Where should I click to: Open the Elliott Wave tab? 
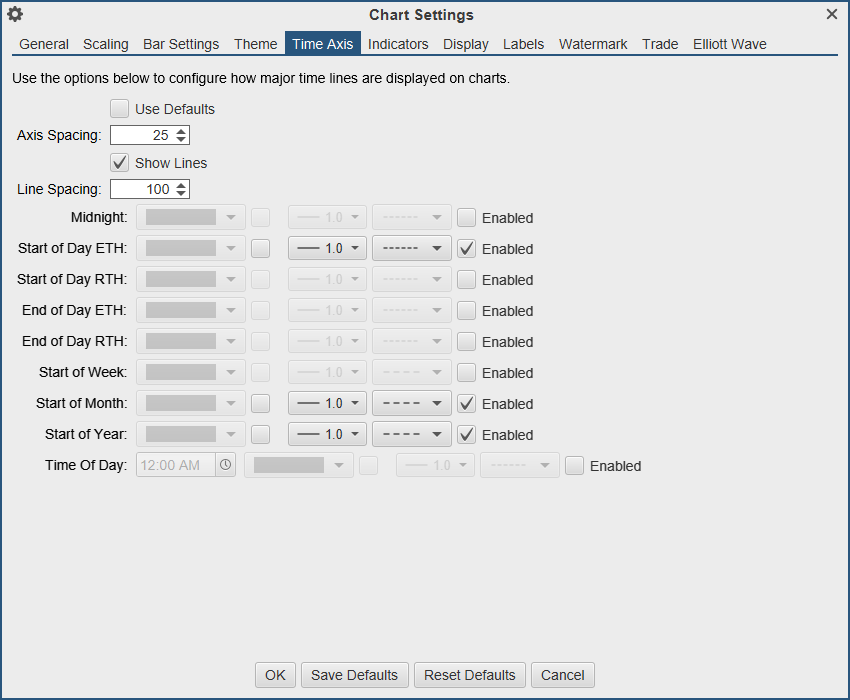pyautogui.click(x=730, y=44)
